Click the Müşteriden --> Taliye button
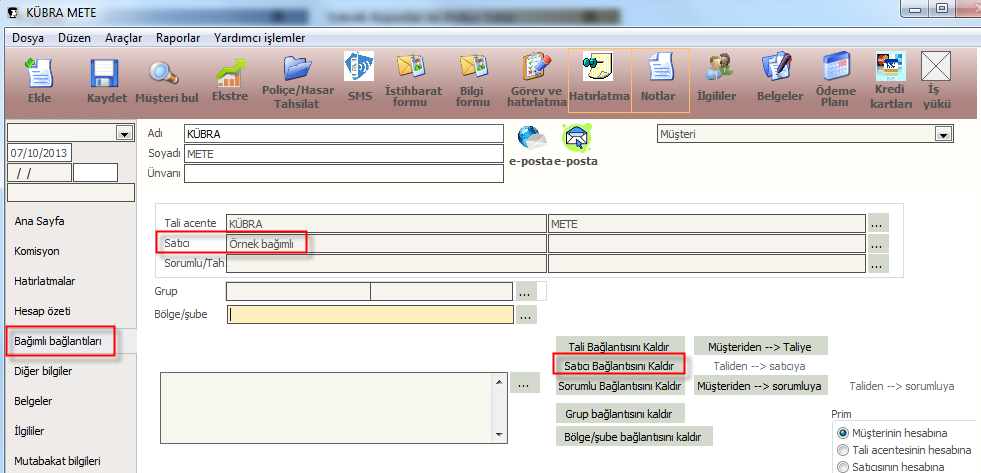 pos(761,347)
